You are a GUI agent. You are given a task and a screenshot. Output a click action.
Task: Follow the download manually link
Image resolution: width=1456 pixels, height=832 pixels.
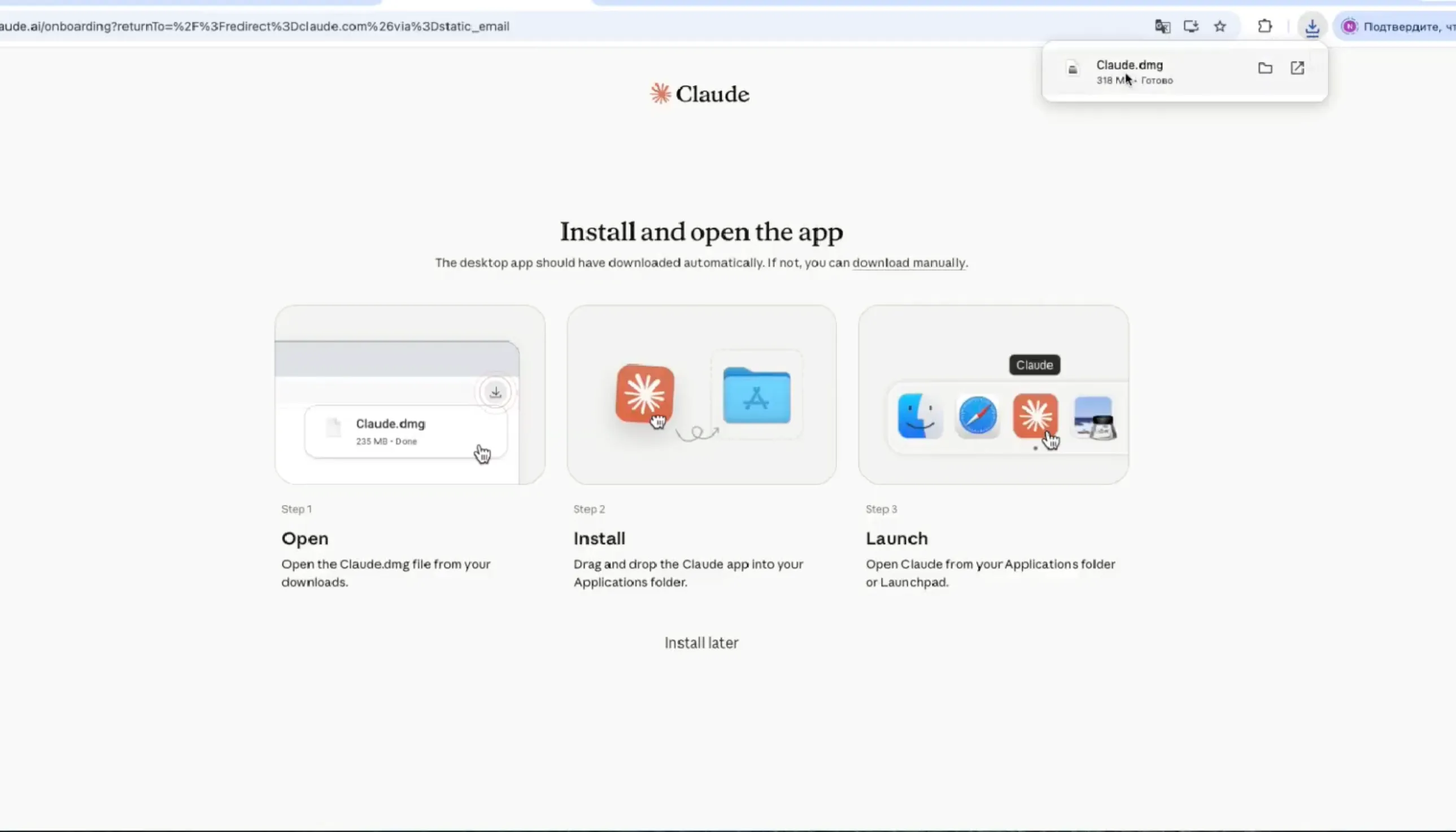point(908,263)
